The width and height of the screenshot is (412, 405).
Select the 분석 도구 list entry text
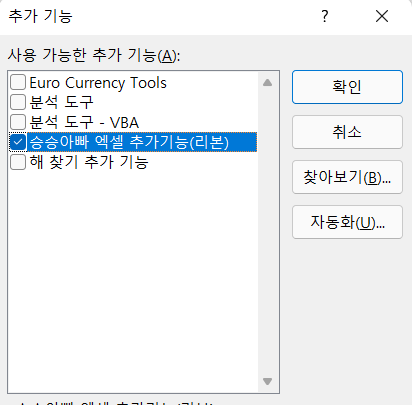[61, 102]
